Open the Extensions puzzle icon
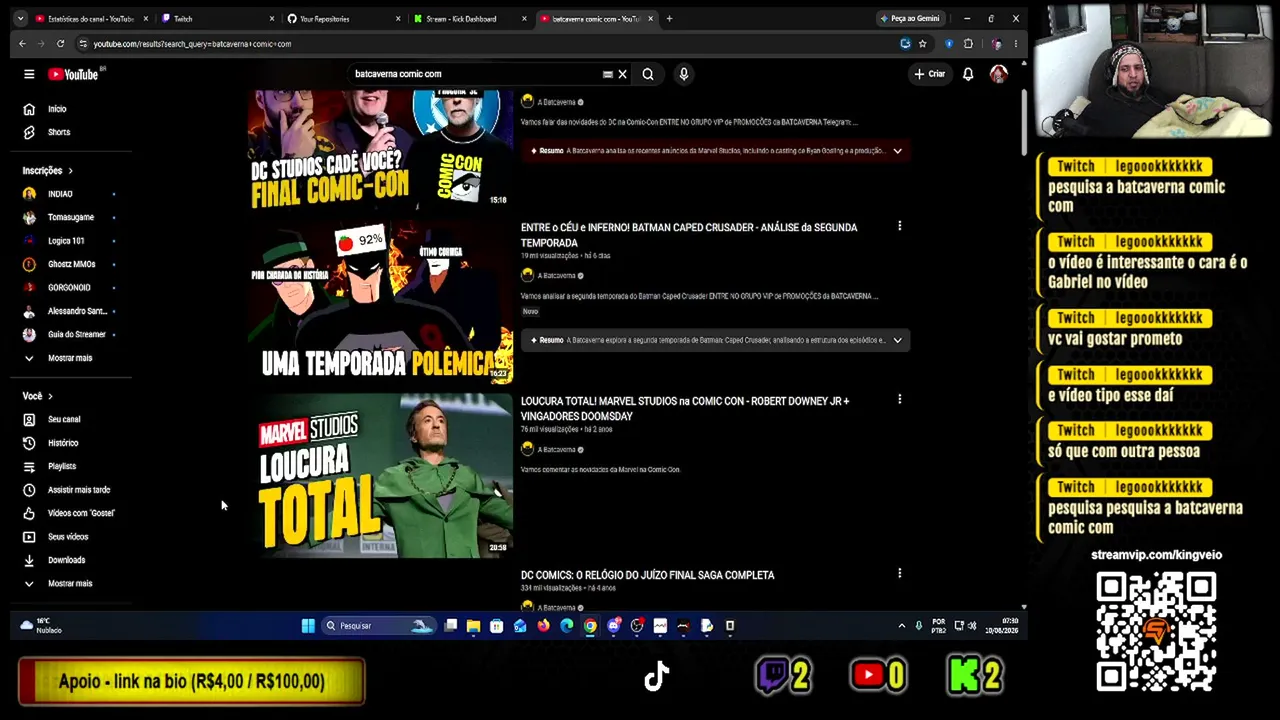 pyautogui.click(x=968, y=44)
